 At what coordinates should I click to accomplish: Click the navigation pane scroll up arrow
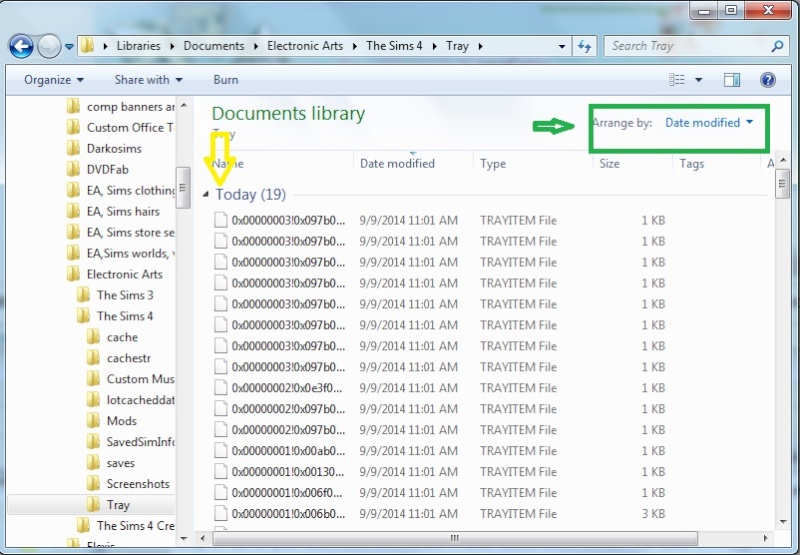point(184,106)
